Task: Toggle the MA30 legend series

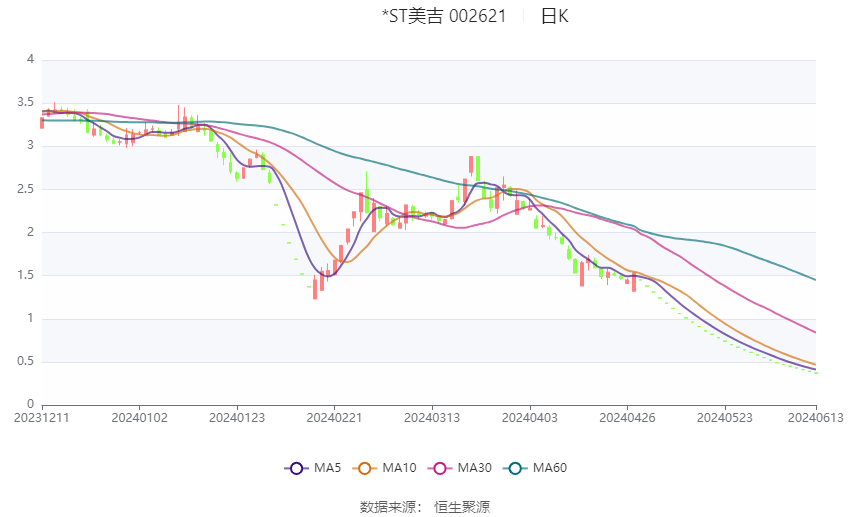Action: pyautogui.click(x=460, y=468)
